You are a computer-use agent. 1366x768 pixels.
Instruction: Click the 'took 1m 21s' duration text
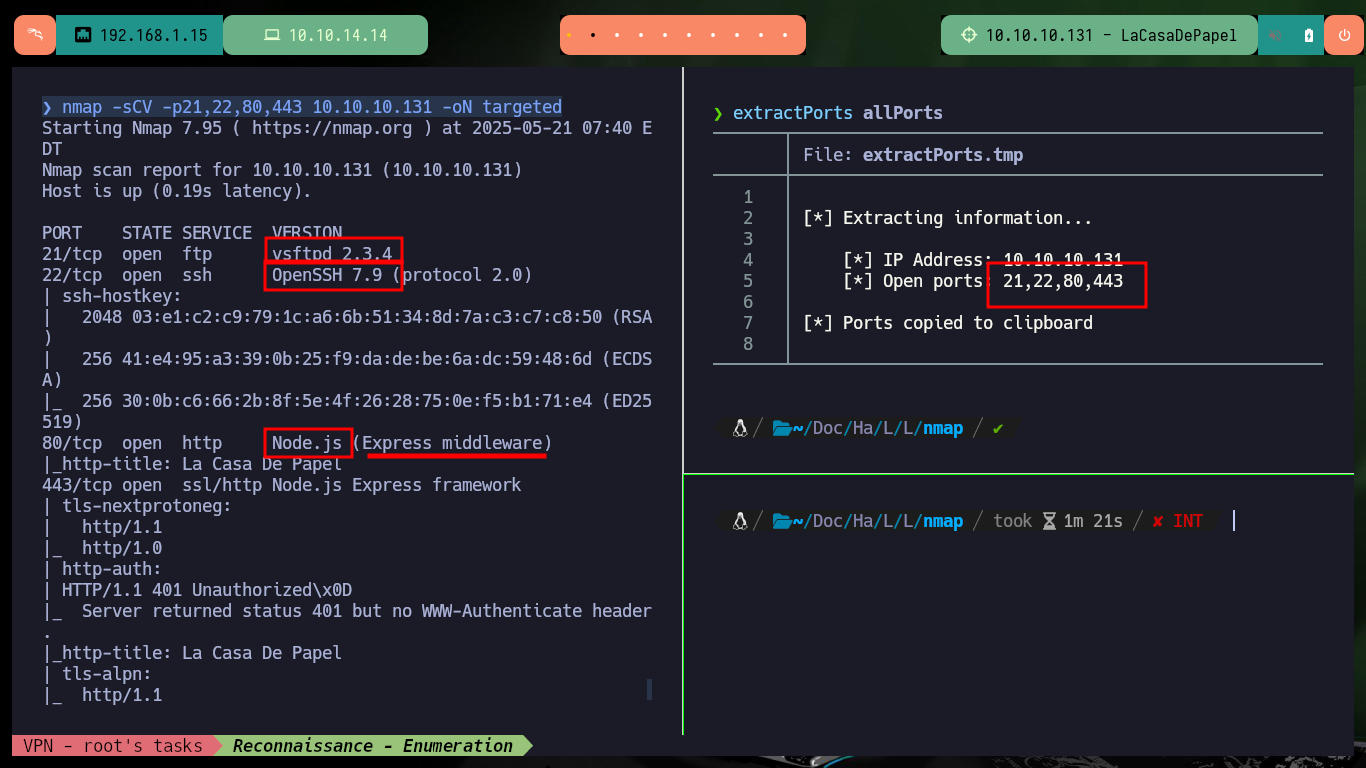(1058, 521)
